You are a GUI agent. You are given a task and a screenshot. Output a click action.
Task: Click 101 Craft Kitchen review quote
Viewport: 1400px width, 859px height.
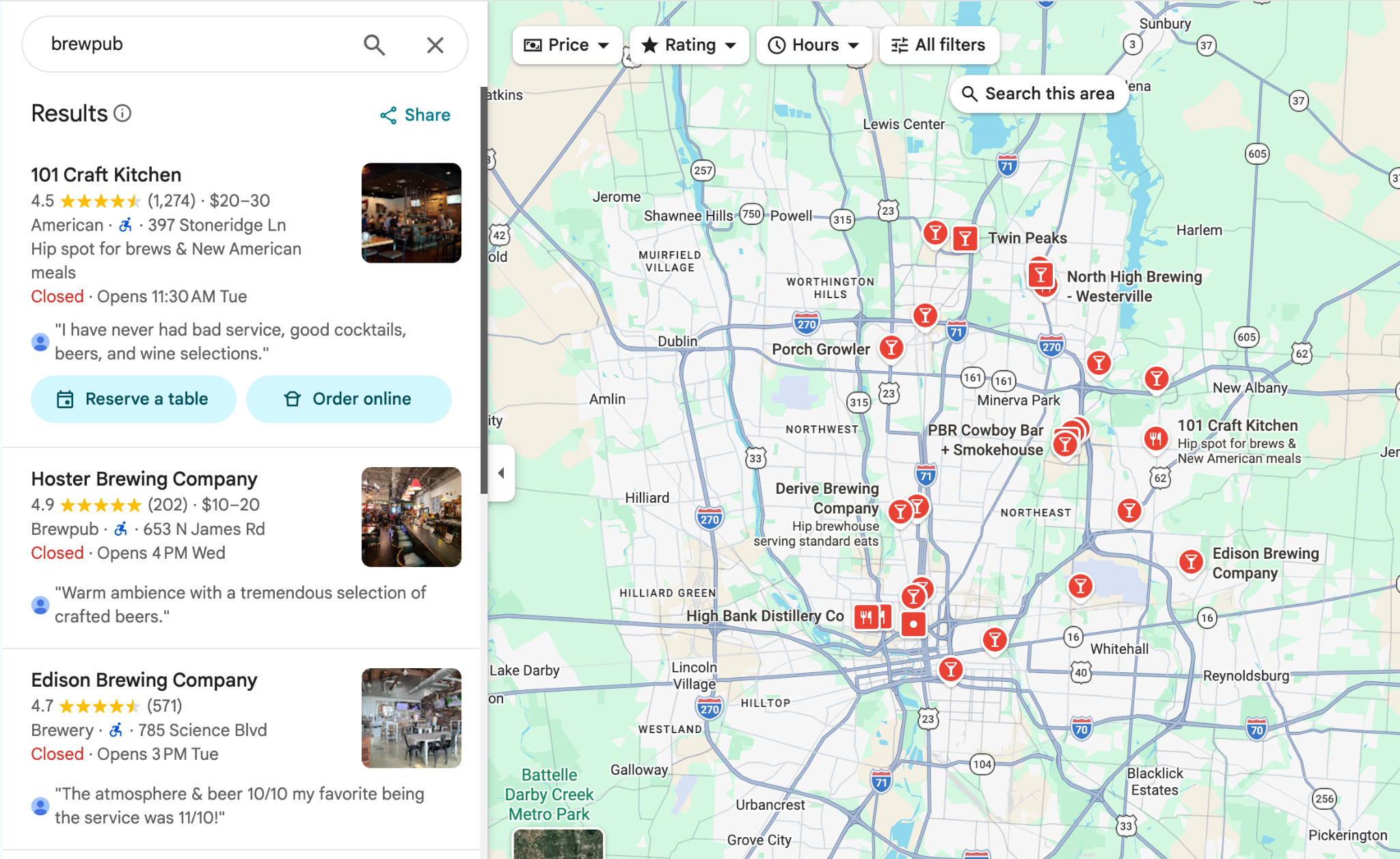pyautogui.click(x=230, y=342)
